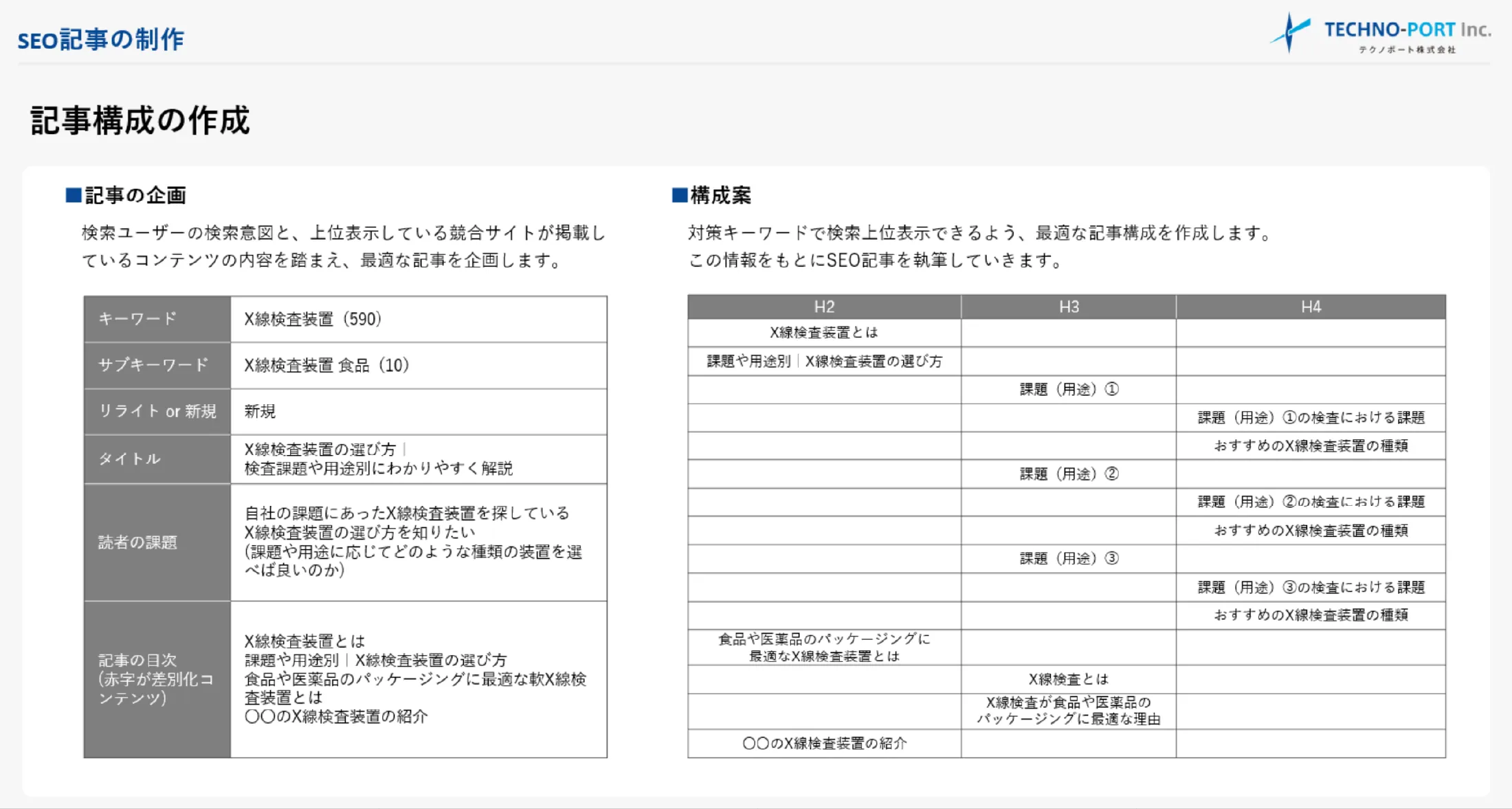Image resolution: width=1512 pixels, height=809 pixels.
Task: Click the '課題（用途）②' cell
Action: [x=1069, y=474]
